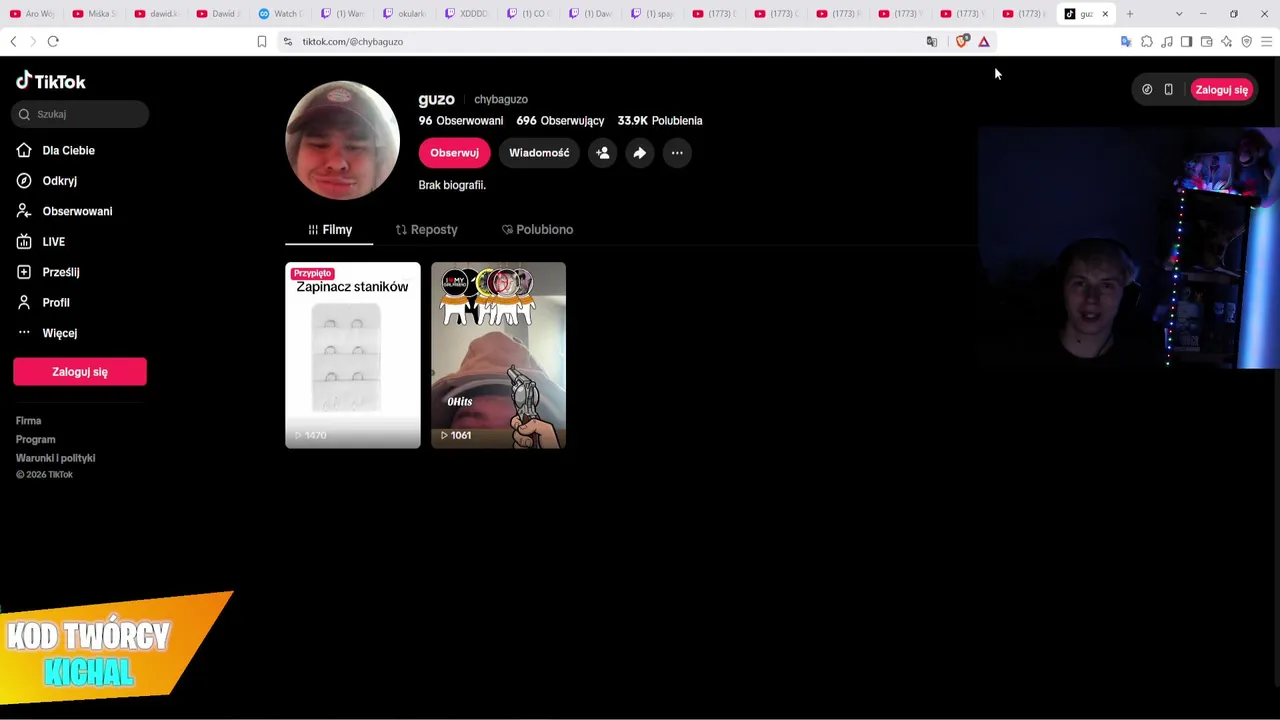Click the 'chybaguzo' username text
Viewport: 1280px width, 720px height.
501,100
